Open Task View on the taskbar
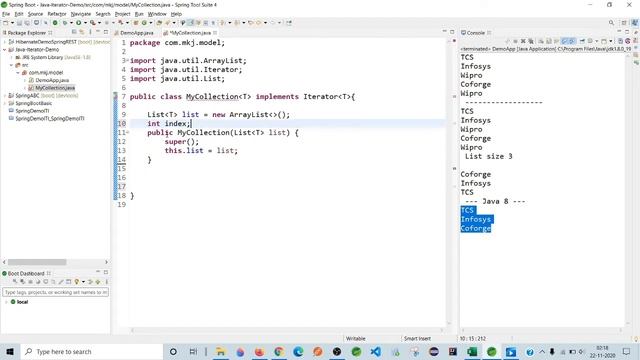640x360 pixels. point(193,351)
